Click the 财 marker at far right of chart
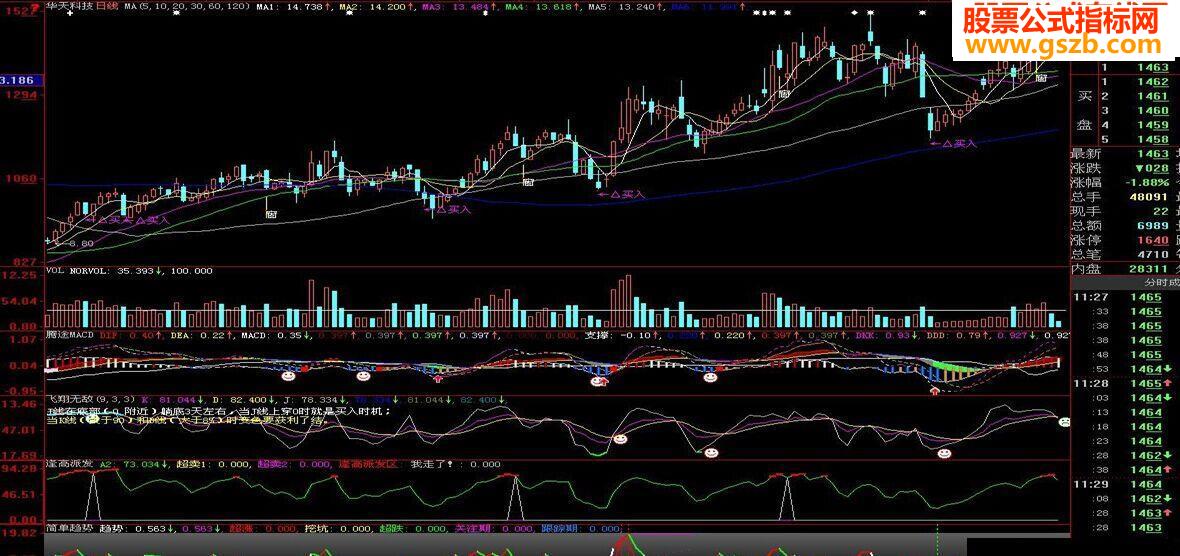This screenshot has height=556, width=1180. pos(1042,77)
